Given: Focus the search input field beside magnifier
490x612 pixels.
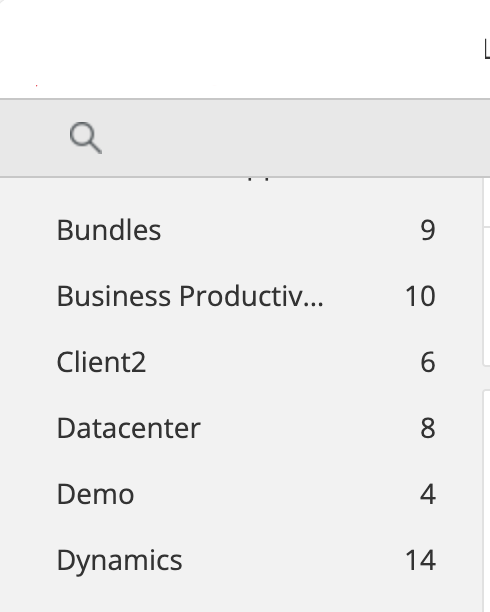Looking at the screenshot, I should coord(293,138).
